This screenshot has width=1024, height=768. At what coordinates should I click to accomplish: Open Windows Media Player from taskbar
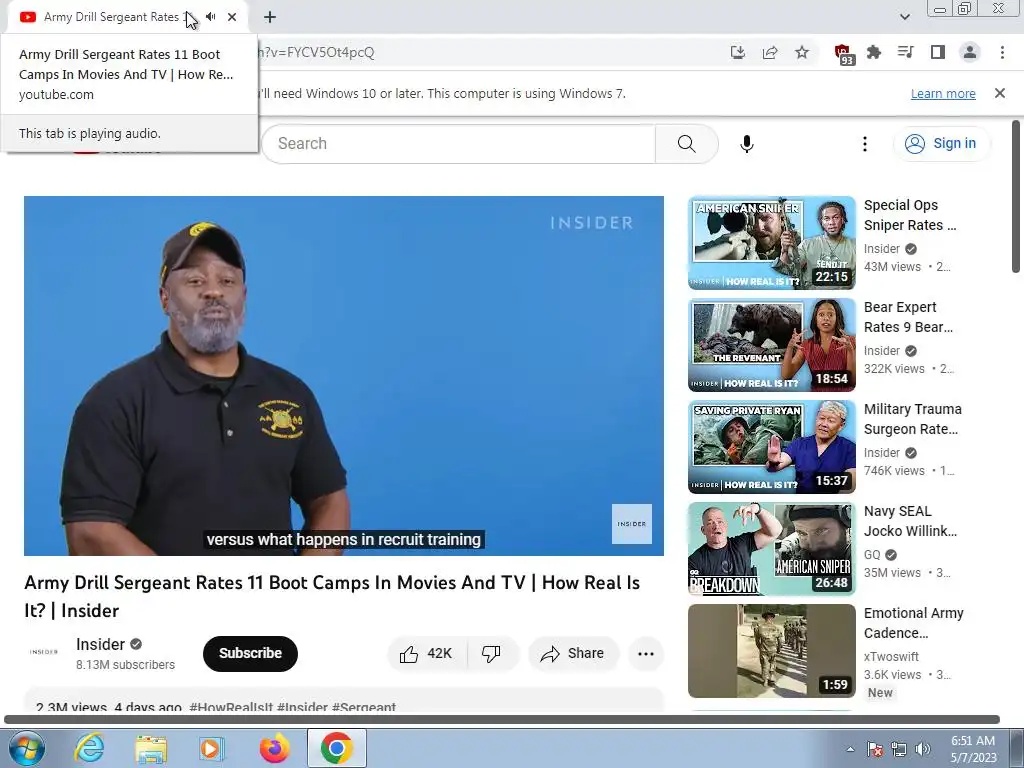tap(212, 748)
